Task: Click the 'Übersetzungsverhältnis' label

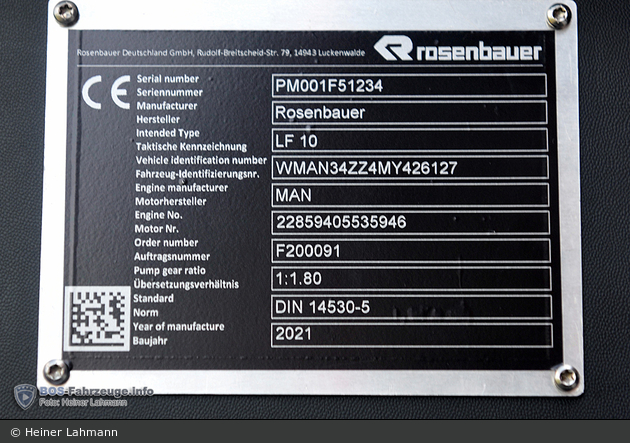Action: pyautogui.click(x=186, y=284)
